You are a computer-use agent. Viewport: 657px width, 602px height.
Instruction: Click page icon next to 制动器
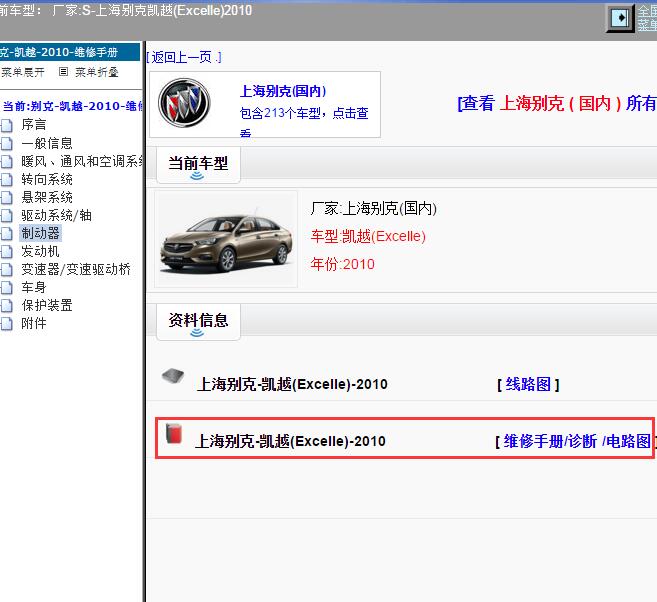(7, 233)
